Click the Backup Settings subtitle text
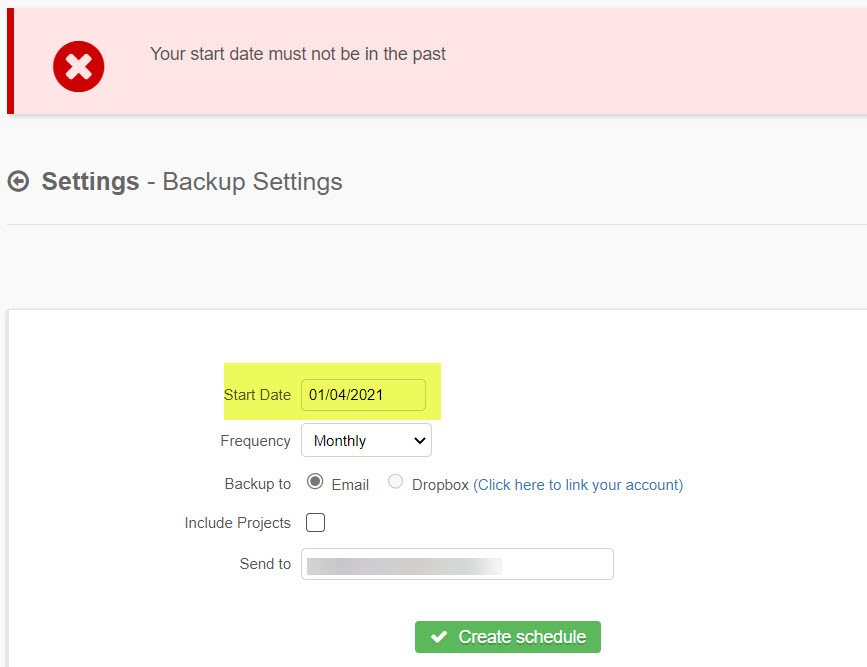 click(252, 182)
